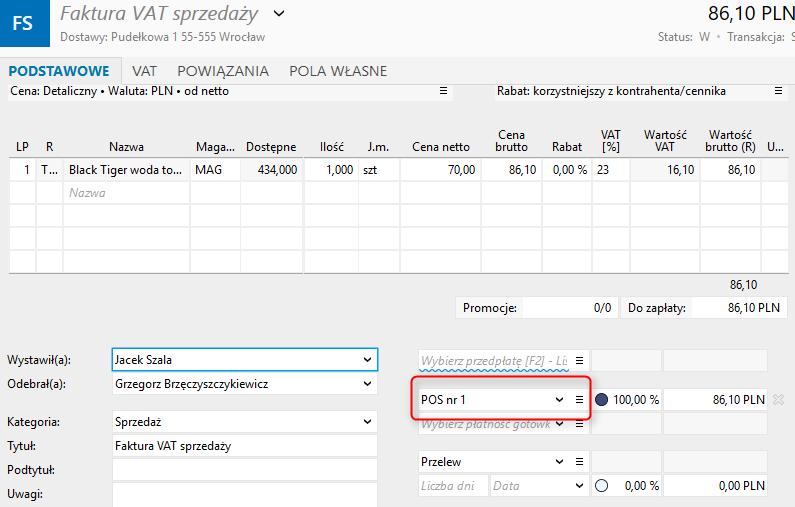Click the 434,000 available quantity cell
The height and width of the screenshot is (507, 795).
(x=271, y=170)
